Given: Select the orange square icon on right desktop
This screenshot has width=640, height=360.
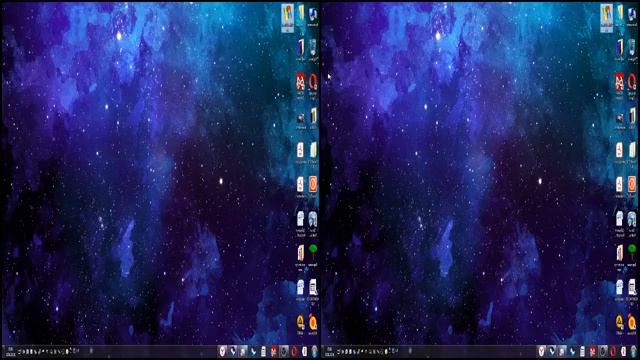Looking at the screenshot, I should tap(632, 184).
